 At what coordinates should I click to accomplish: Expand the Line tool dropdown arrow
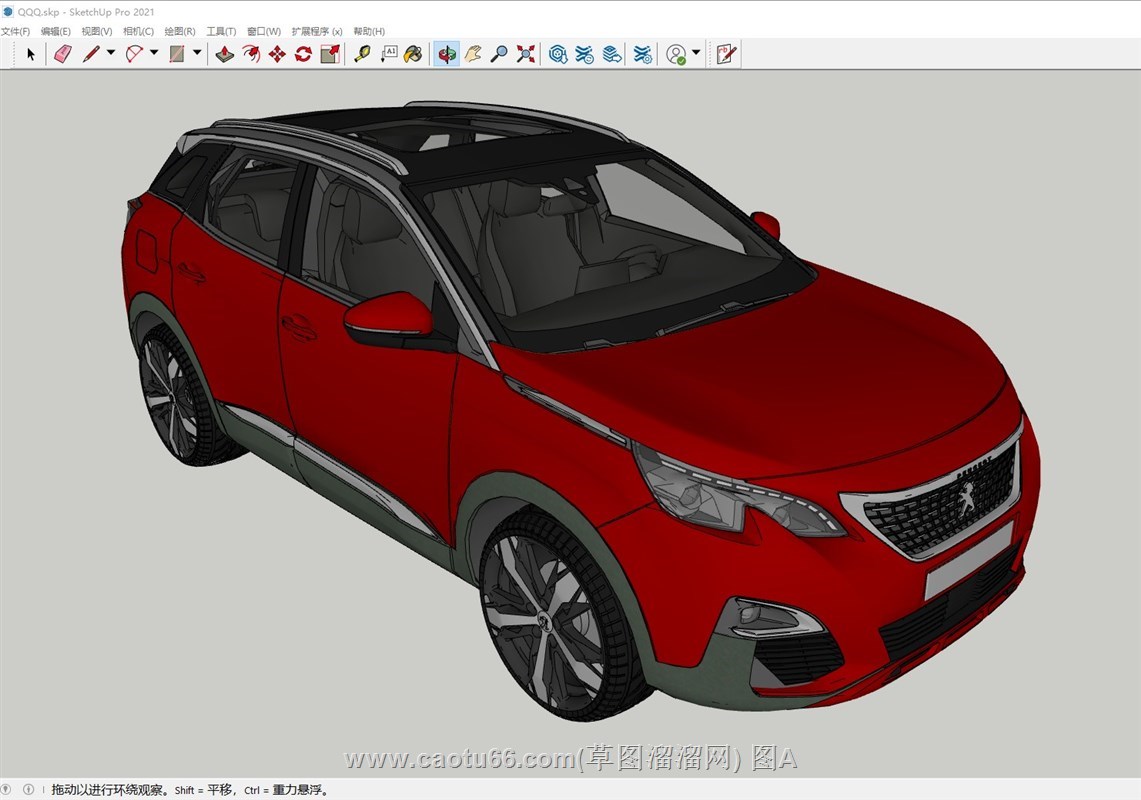111,53
